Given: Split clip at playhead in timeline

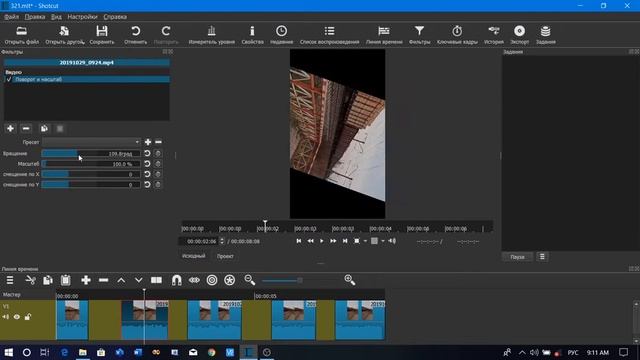Looking at the screenshot, I should 156,280.
